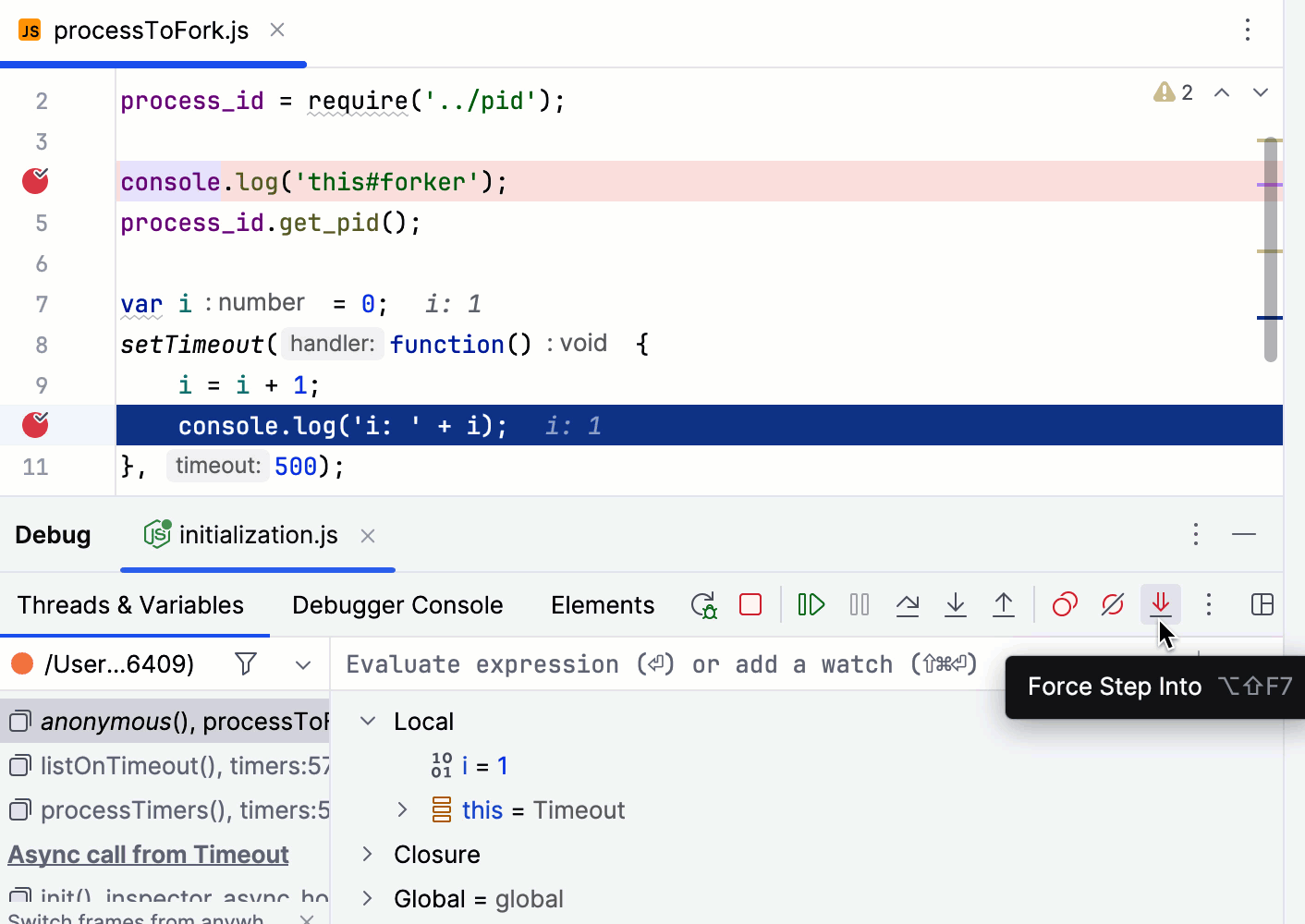The height and width of the screenshot is (924, 1305).
Task: Open the frames filter funnel
Action: pyautogui.click(x=245, y=663)
